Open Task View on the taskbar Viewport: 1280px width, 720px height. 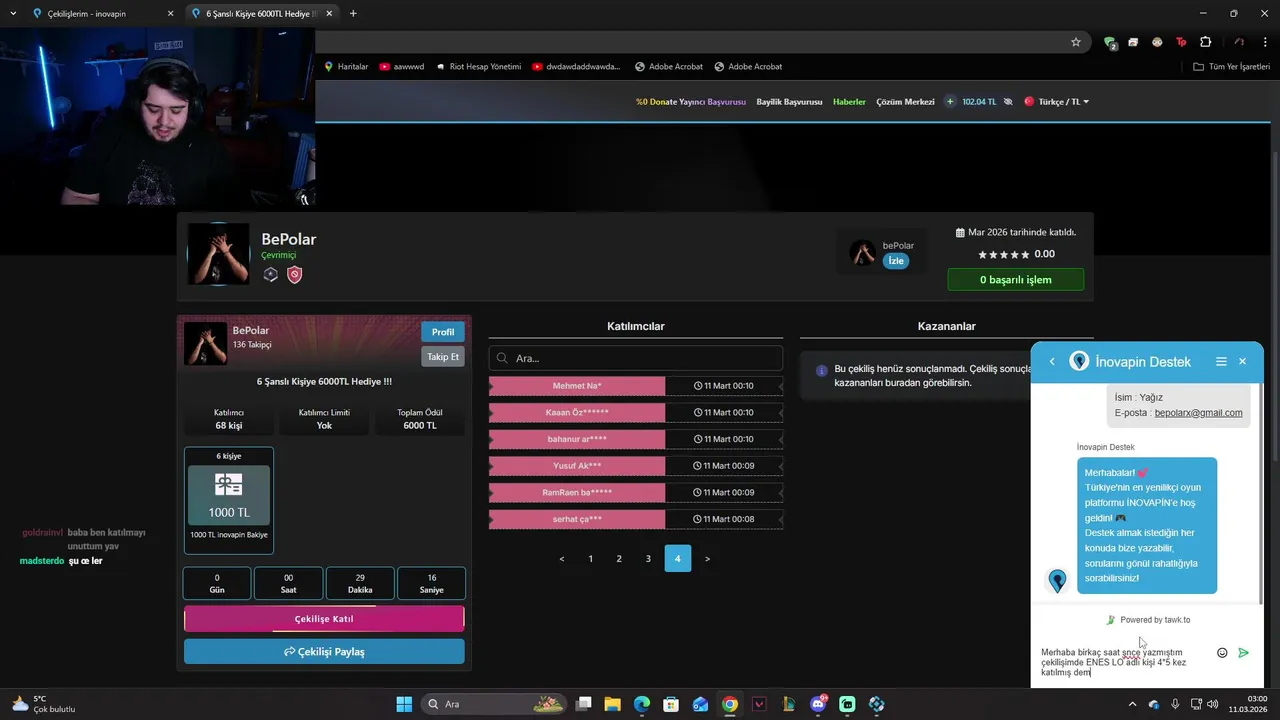tap(583, 704)
